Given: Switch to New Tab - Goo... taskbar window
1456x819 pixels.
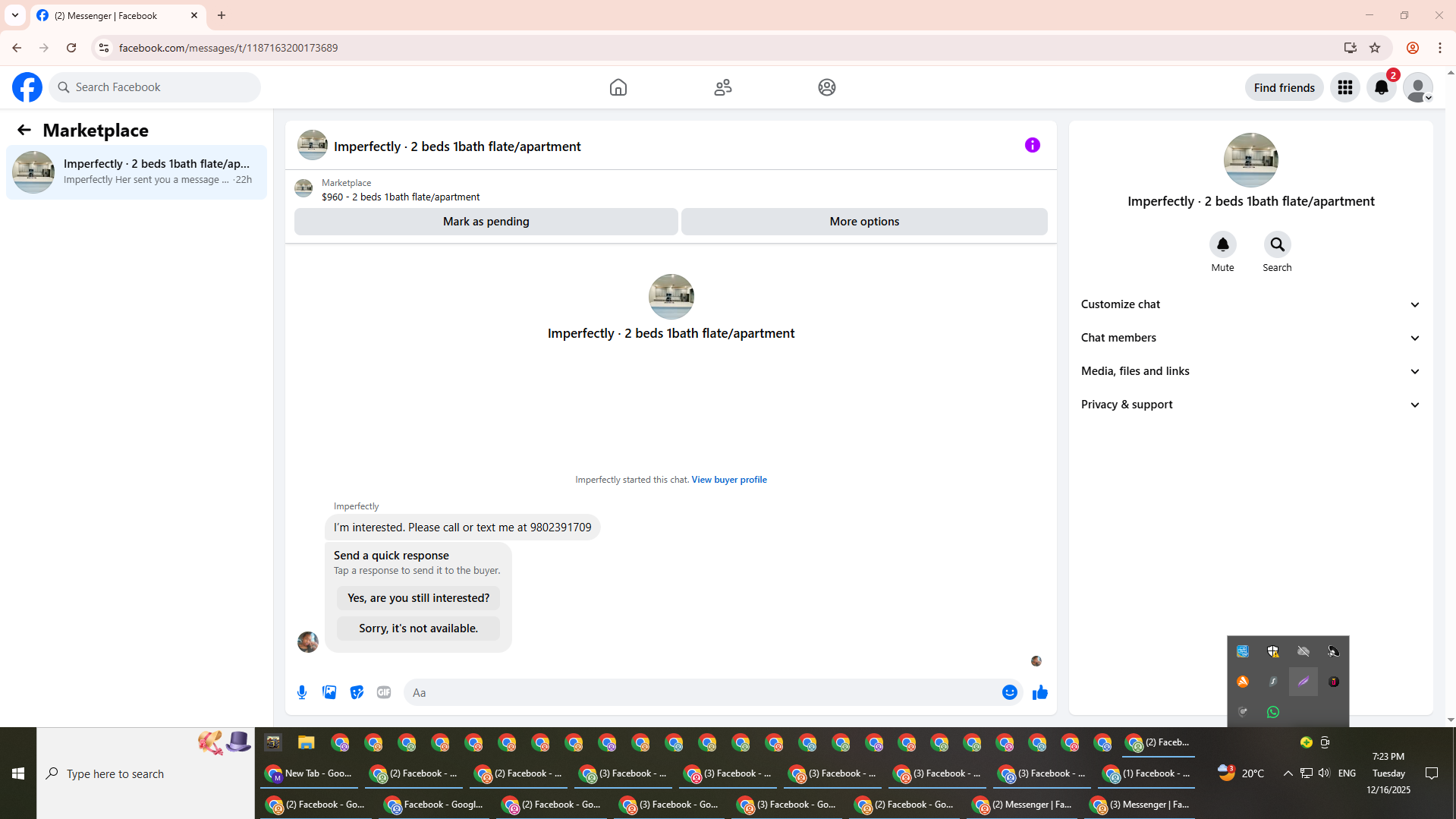Looking at the screenshot, I should (x=309, y=773).
